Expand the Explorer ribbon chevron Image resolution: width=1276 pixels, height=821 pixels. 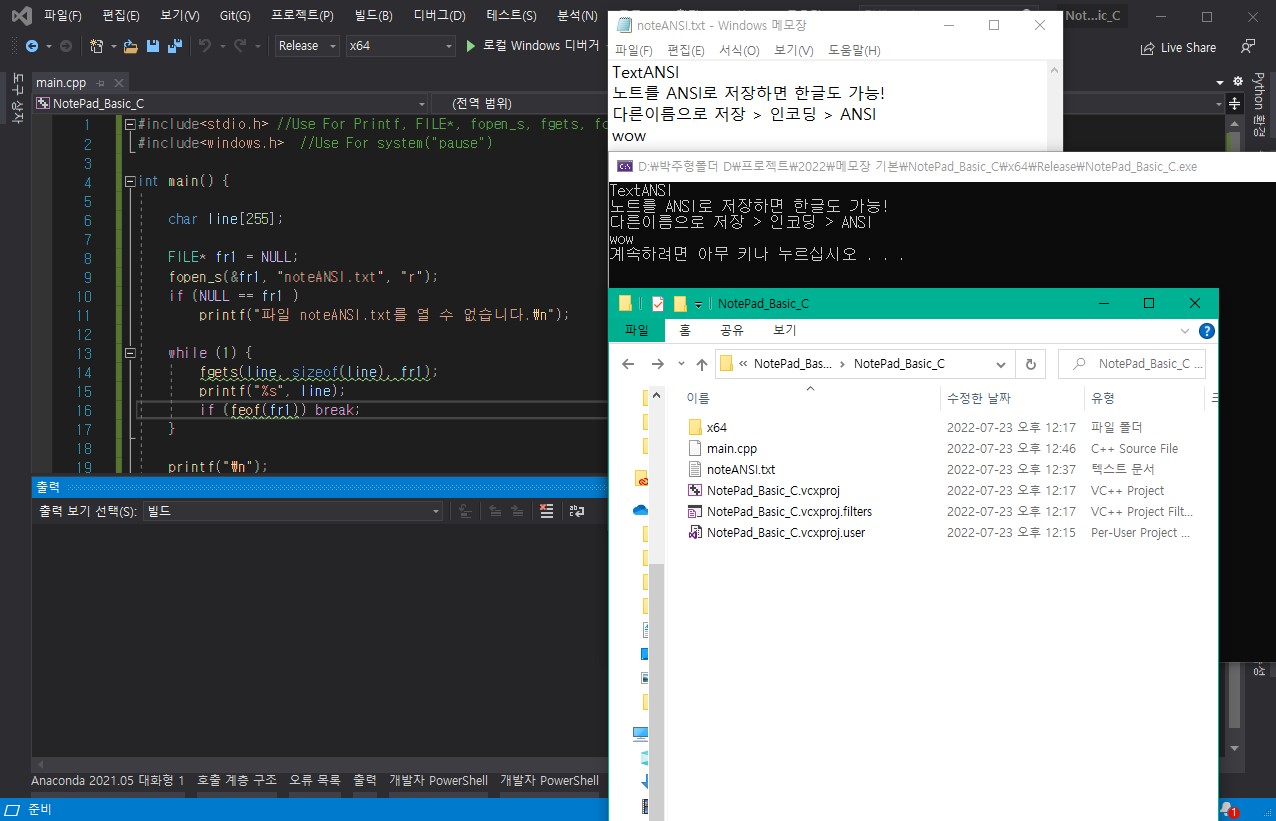pos(1186,331)
